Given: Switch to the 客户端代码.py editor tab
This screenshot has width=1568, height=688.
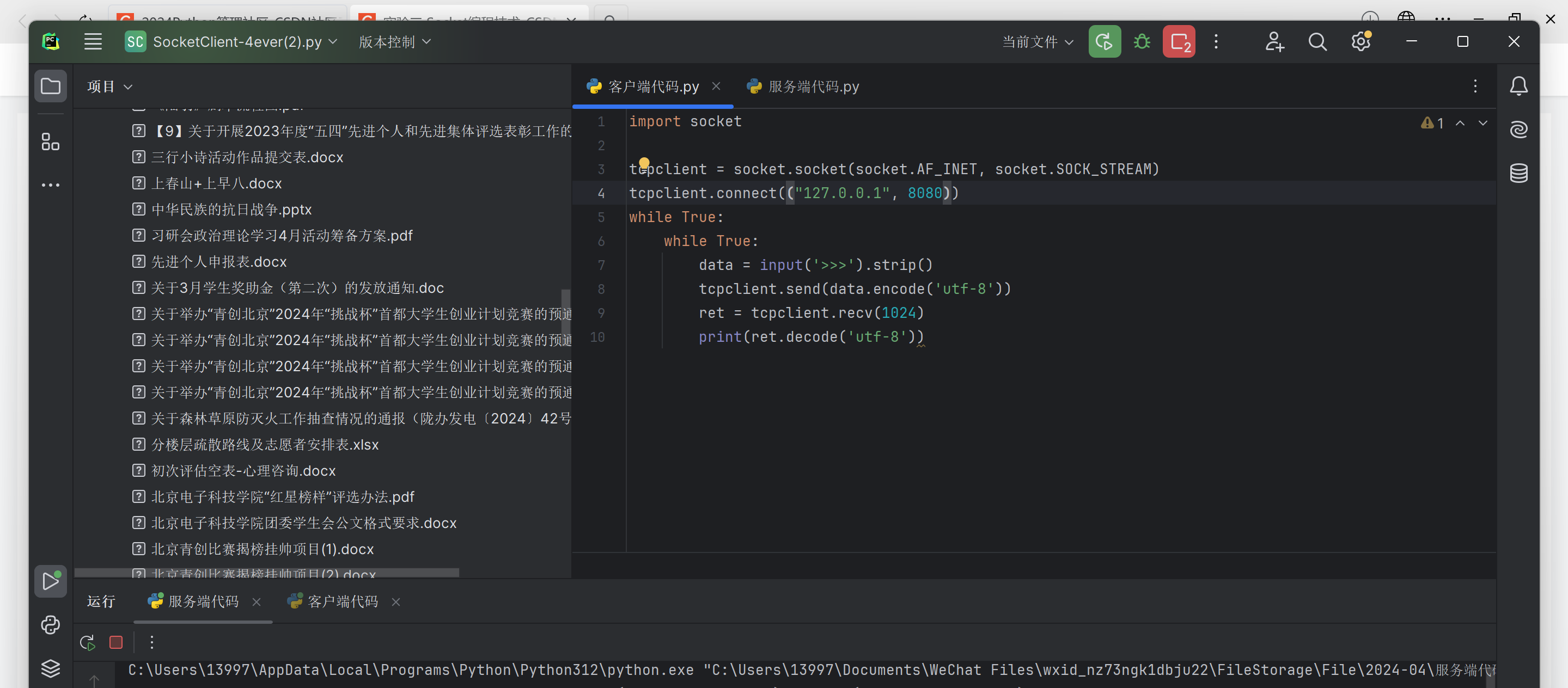Looking at the screenshot, I should 652,87.
